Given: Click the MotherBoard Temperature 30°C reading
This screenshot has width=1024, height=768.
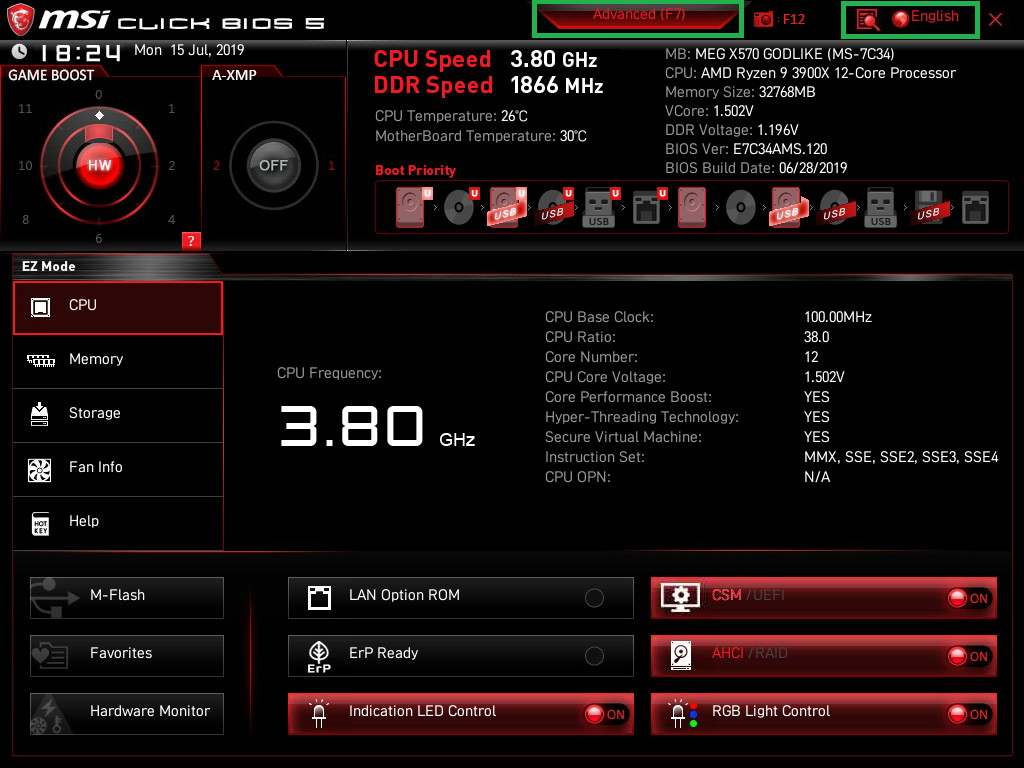Looking at the screenshot, I should 481,136.
